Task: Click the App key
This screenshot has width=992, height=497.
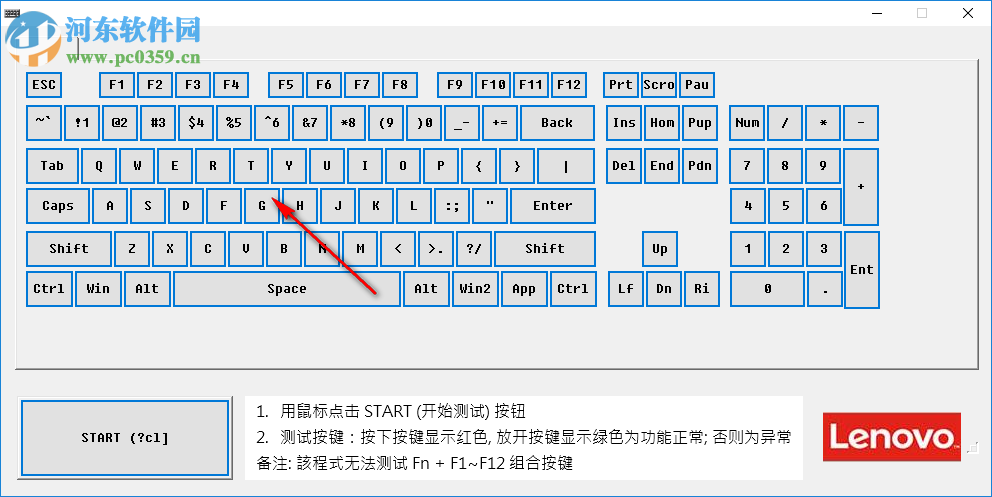Action: pos(524,289)
